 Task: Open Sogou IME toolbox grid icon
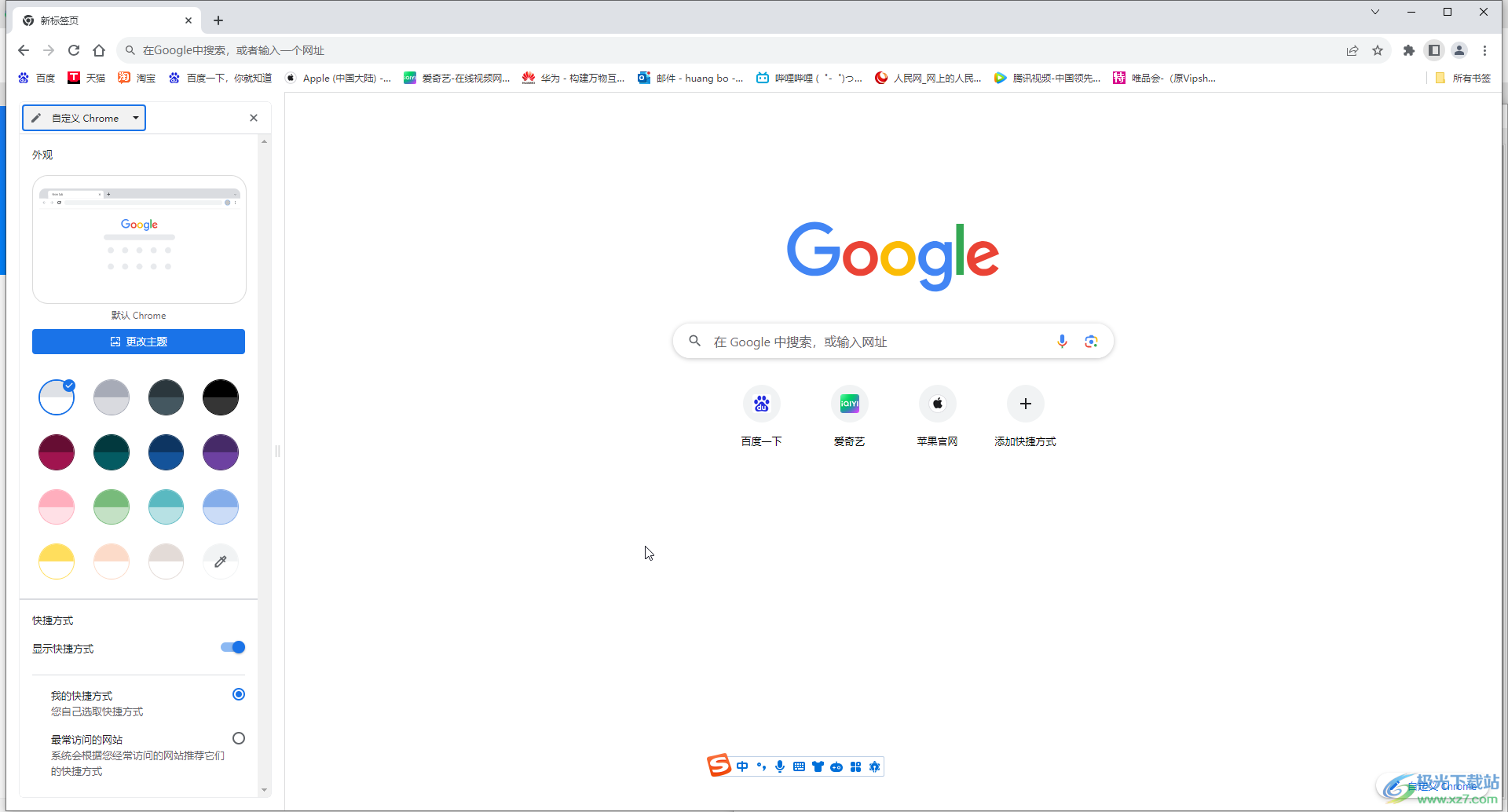pos(855,766)
